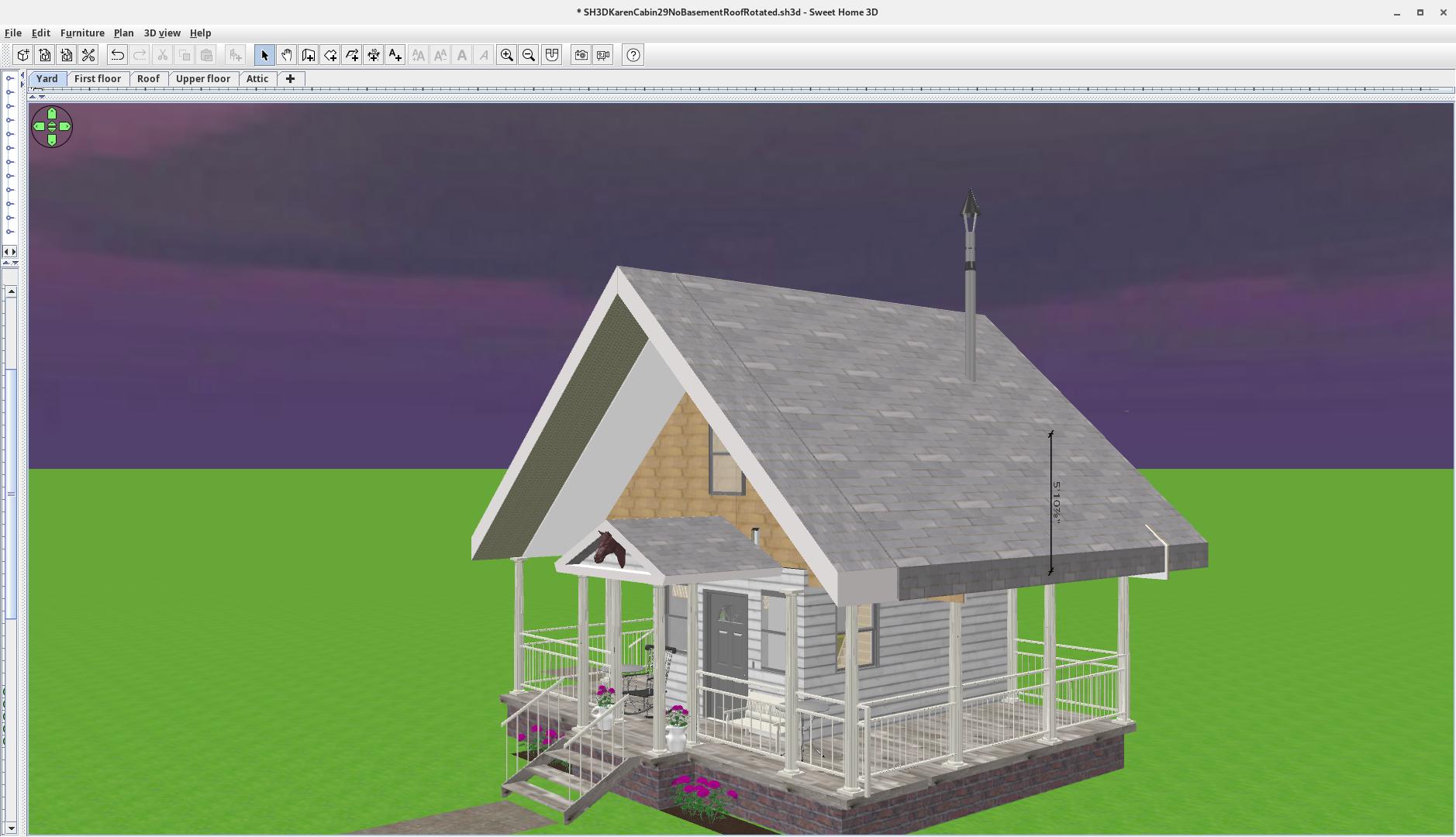
Task: Select the Create walls tool
Action: click(309, 55)
